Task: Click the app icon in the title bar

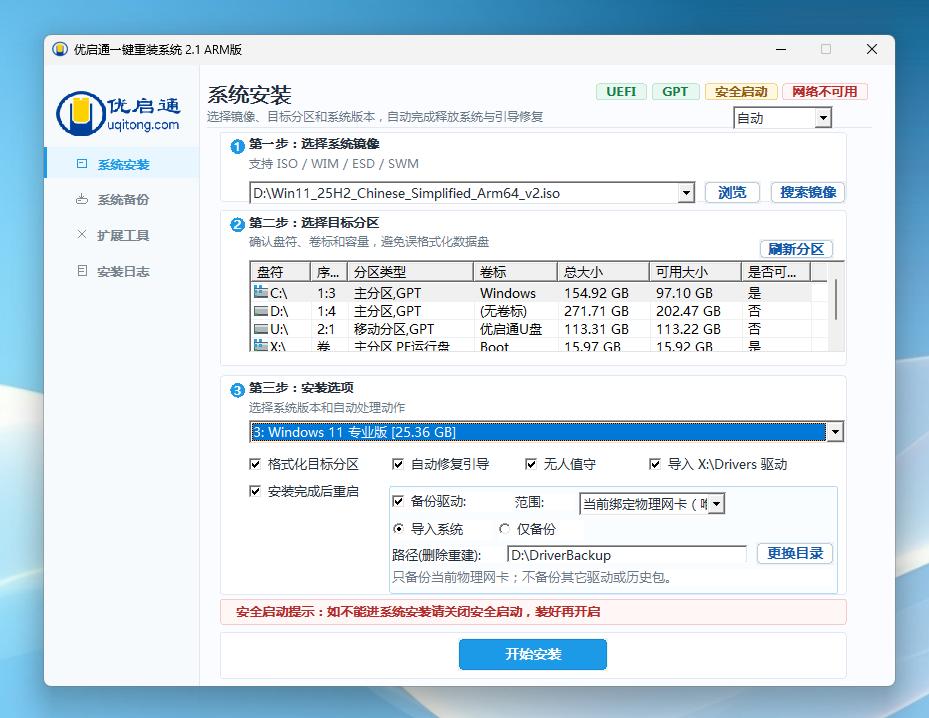Action: 60,49
